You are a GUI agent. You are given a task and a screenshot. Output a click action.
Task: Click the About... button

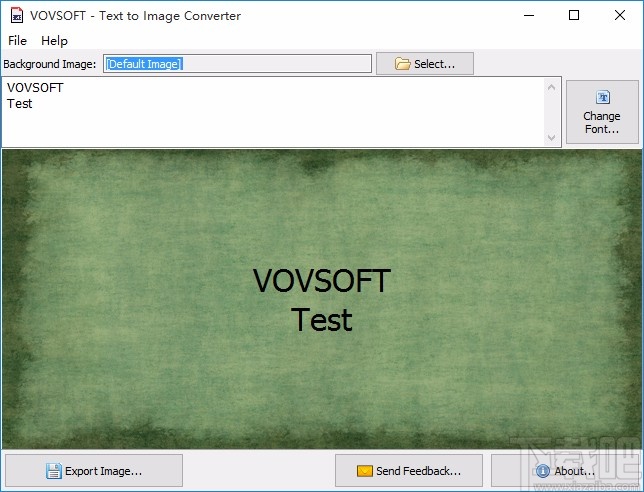[x=565, y=470]
